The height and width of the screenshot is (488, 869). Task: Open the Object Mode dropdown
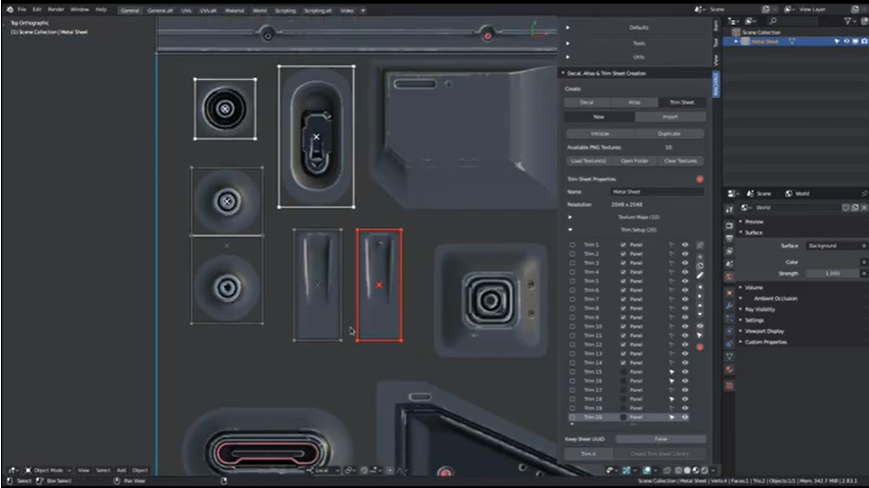click(50, 470)
